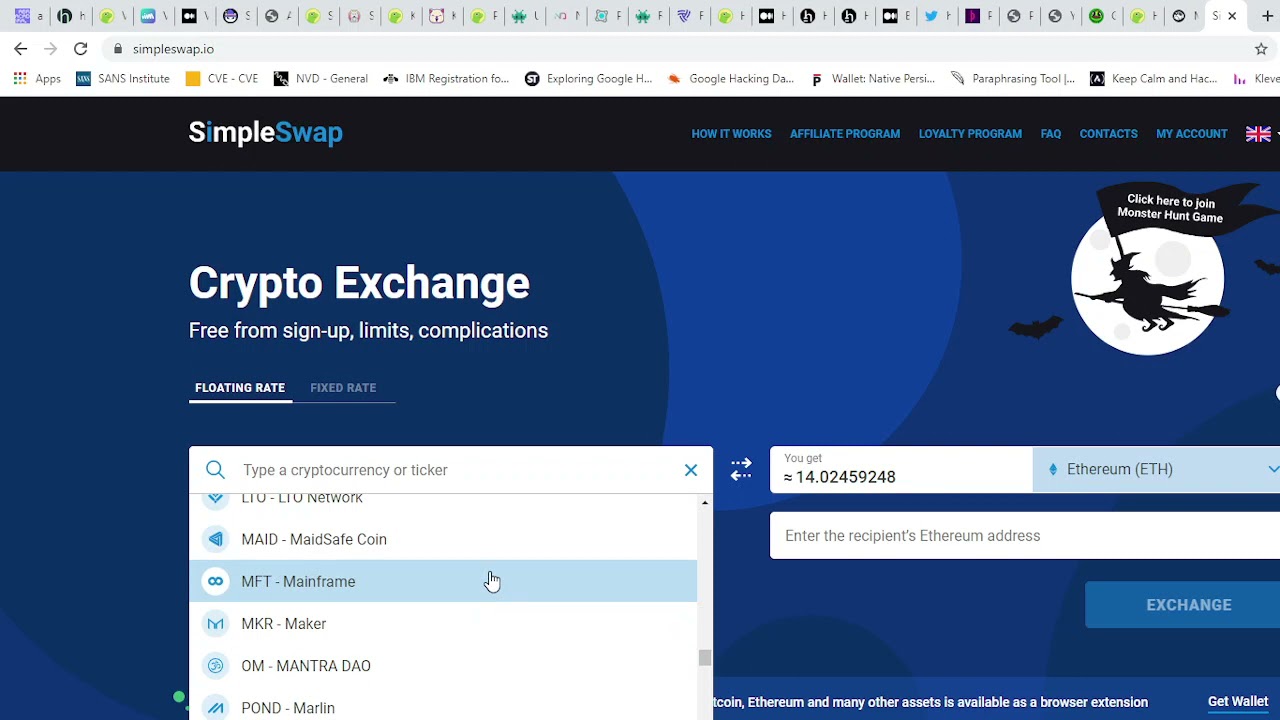Open the Google Hacking Da... bookmark

(730, 79)
